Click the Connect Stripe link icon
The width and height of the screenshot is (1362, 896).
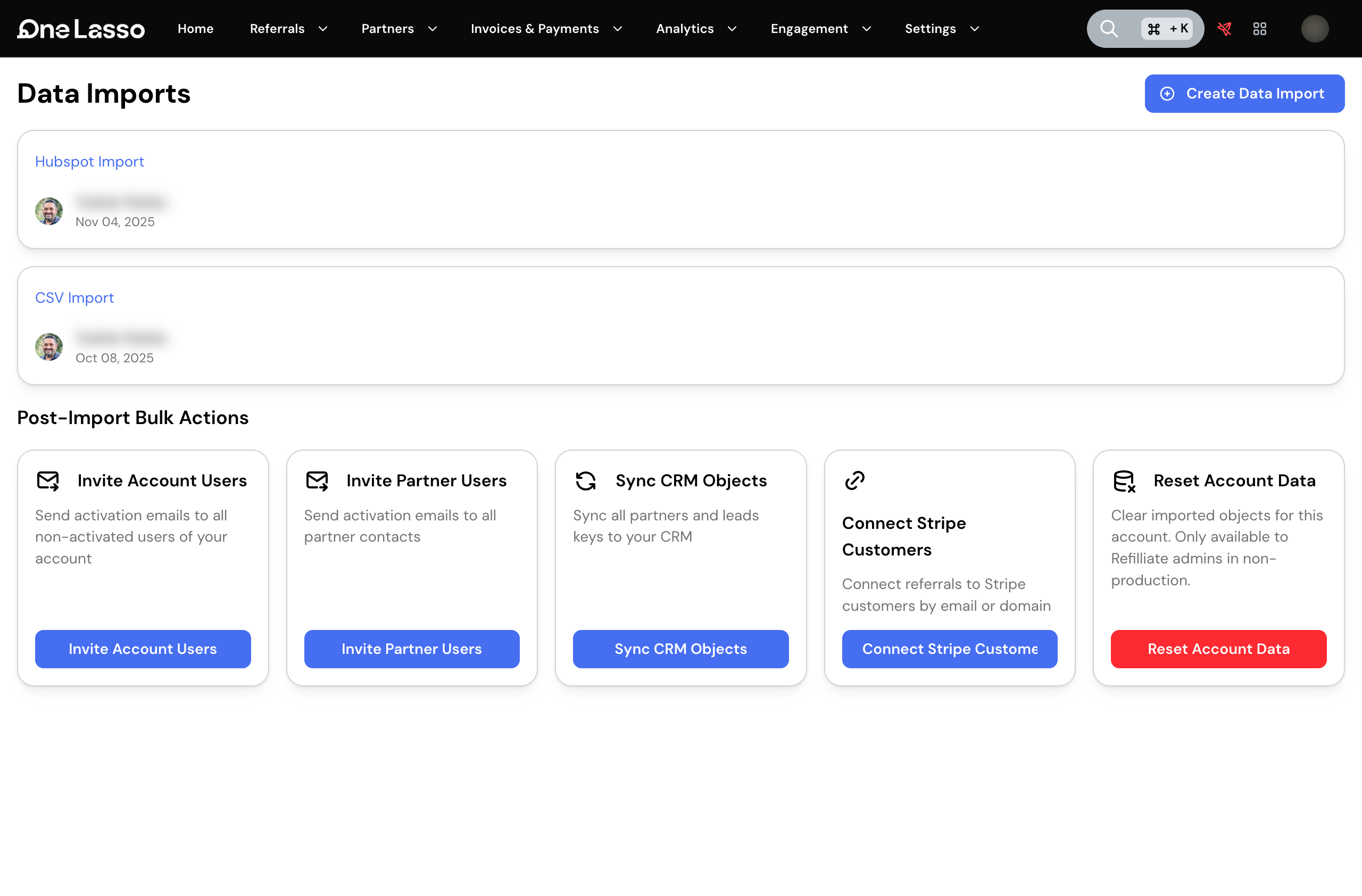click(854, 480)
